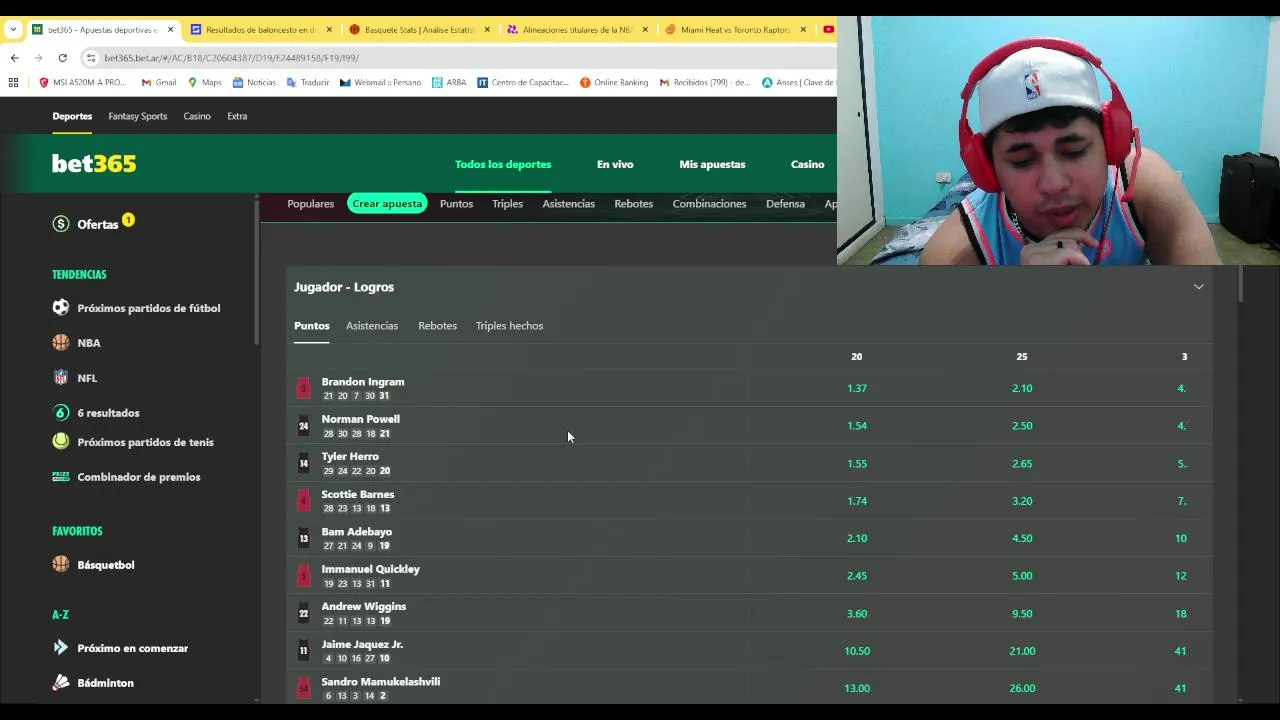Select the Triples hechos sub-tab
1280x720 pixels.
pyautogui.click(x=509, y=326)
